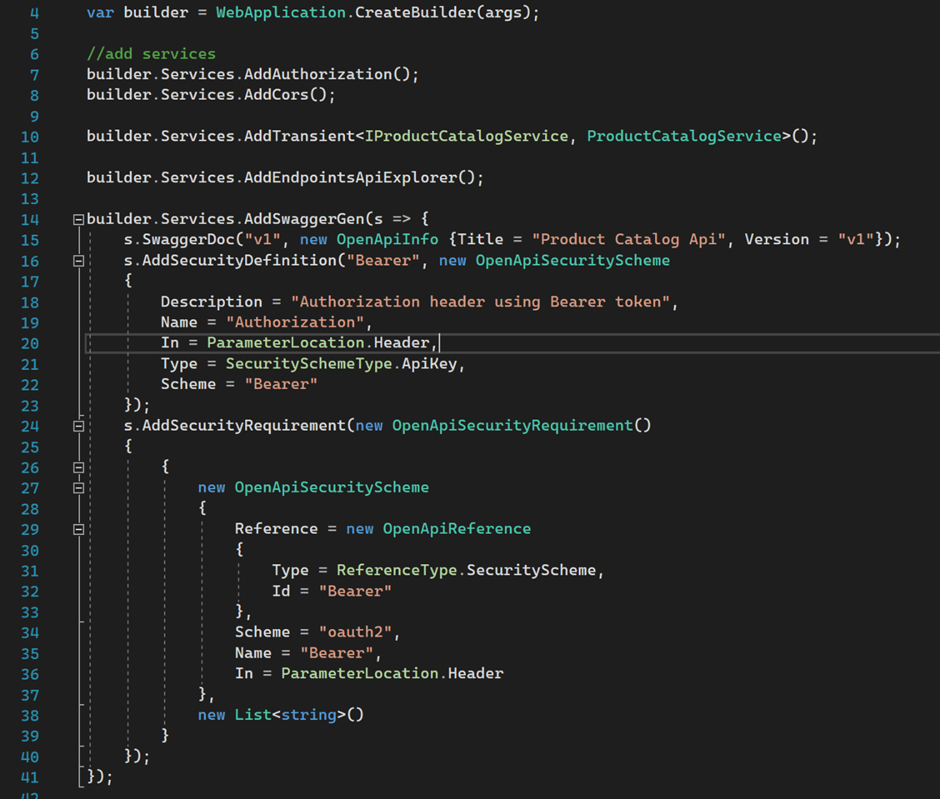Click the gutter beside line 12 to set breakpoint
Image resolution: width=940 pixels, height=799 pixels.
[12, 177]
